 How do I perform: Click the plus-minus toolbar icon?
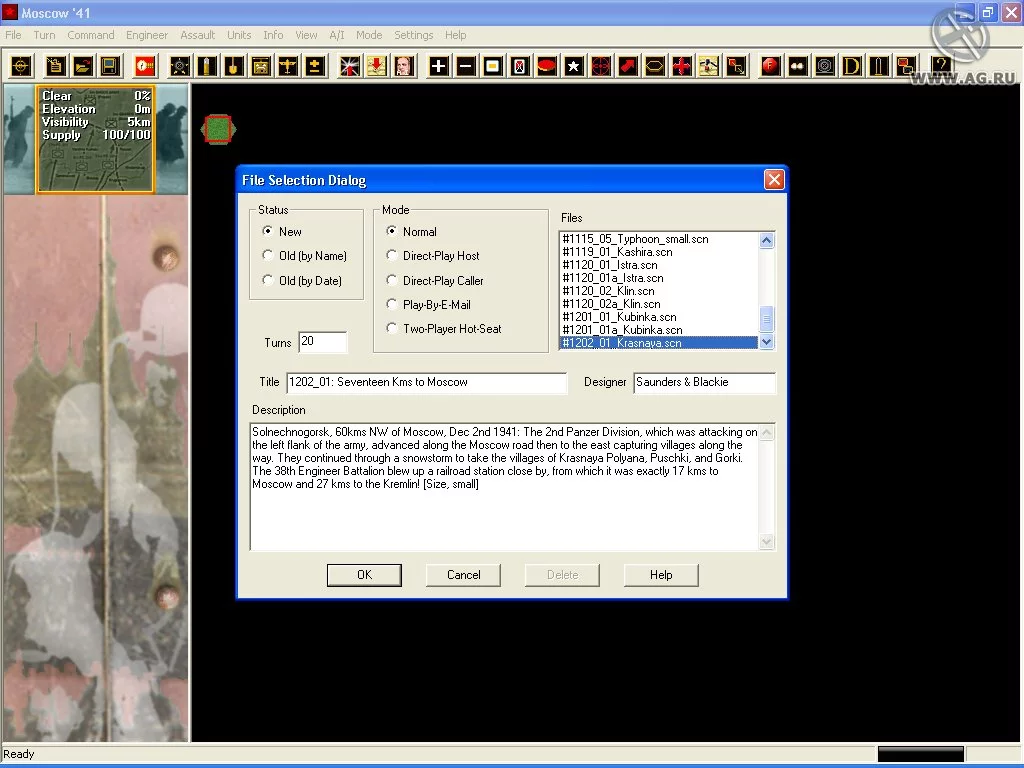315,66
